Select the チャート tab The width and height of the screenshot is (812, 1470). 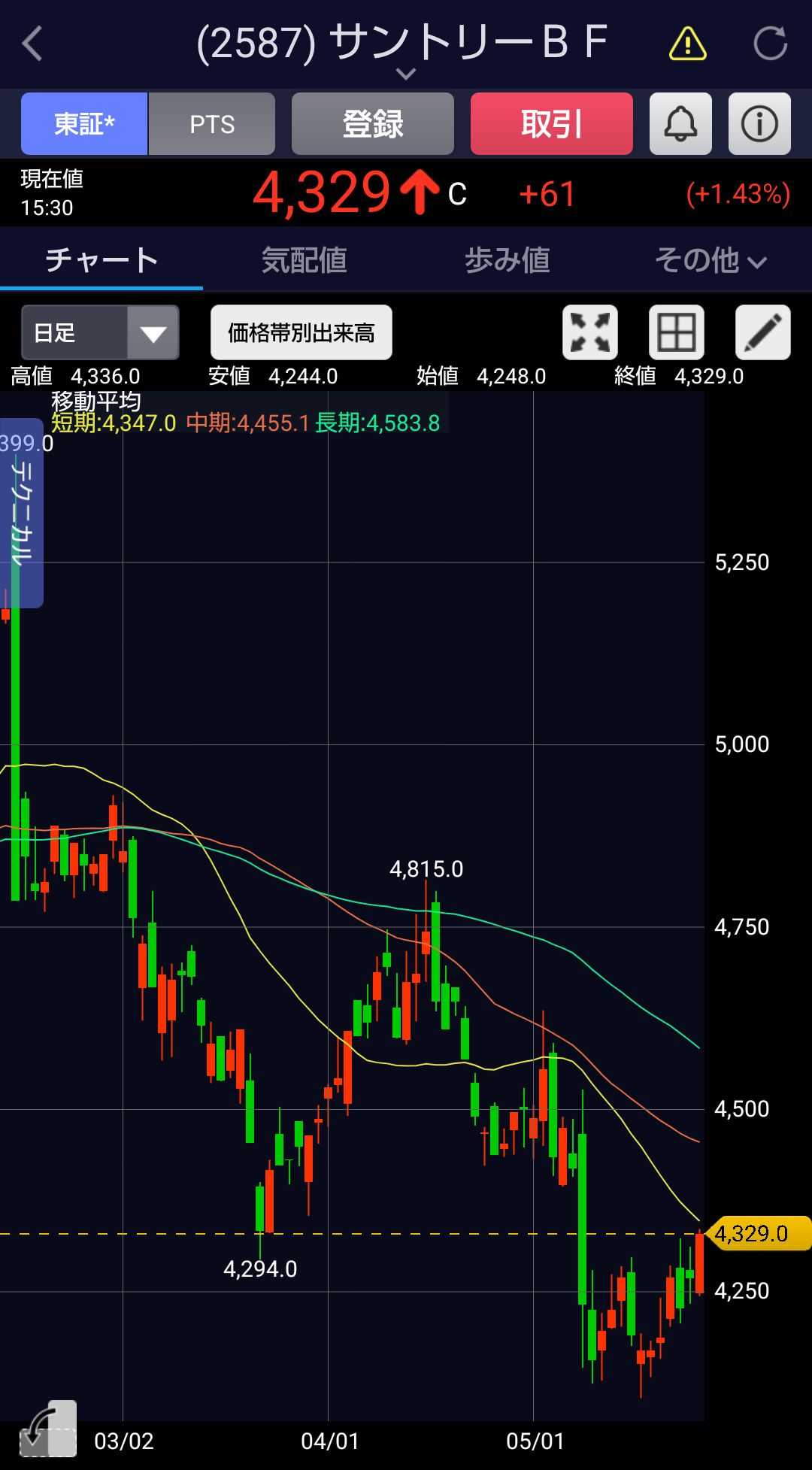[x=101, y=260]
